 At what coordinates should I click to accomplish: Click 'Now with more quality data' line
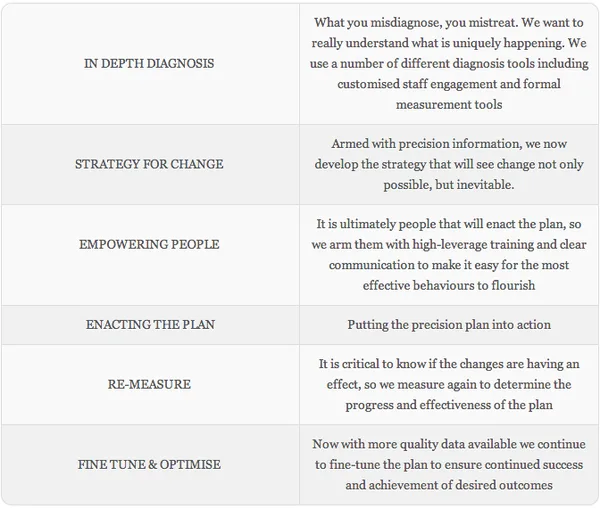[x=447, y=444]
